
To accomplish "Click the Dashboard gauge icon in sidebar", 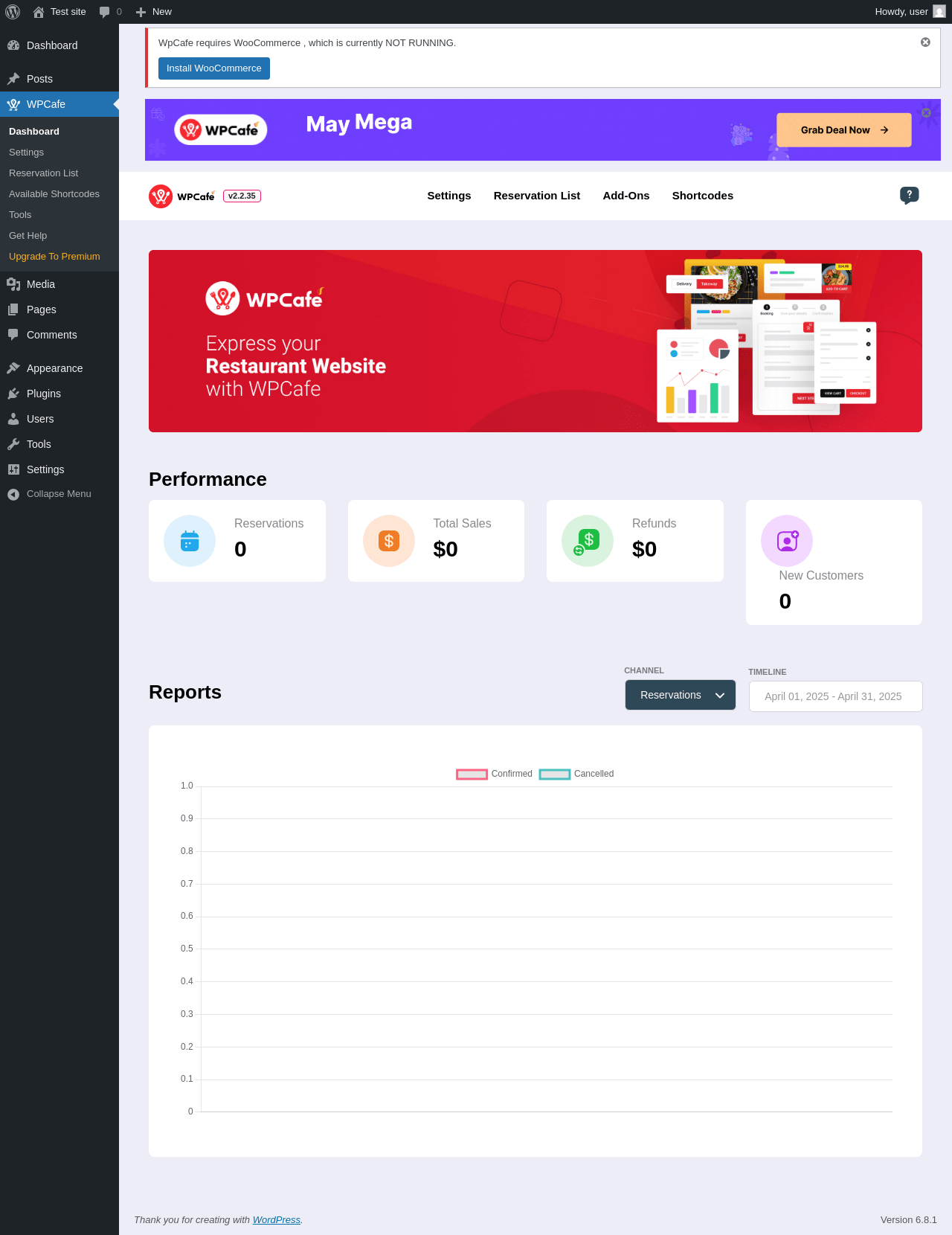I will 13,45.
